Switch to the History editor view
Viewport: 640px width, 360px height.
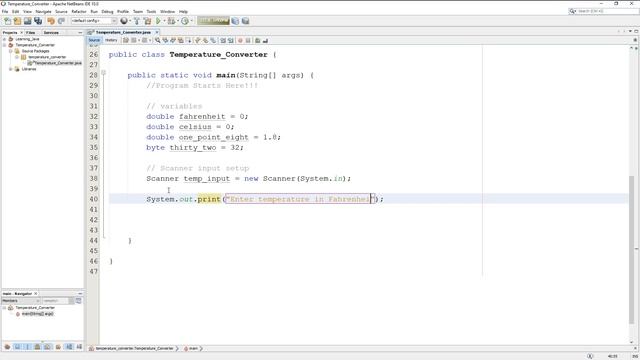[x=111, y=40]
